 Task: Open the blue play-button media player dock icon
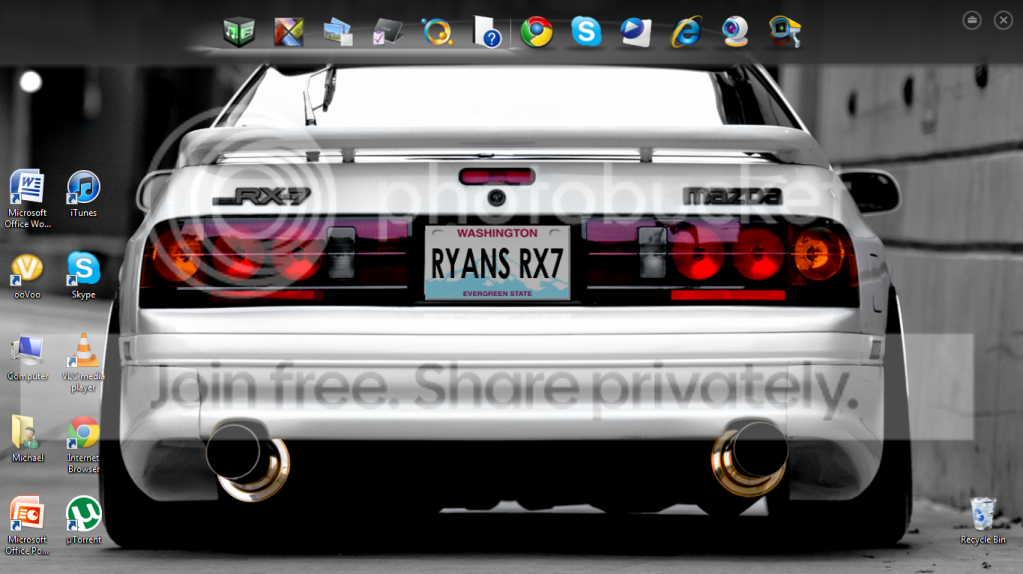(x=635, y=31)
